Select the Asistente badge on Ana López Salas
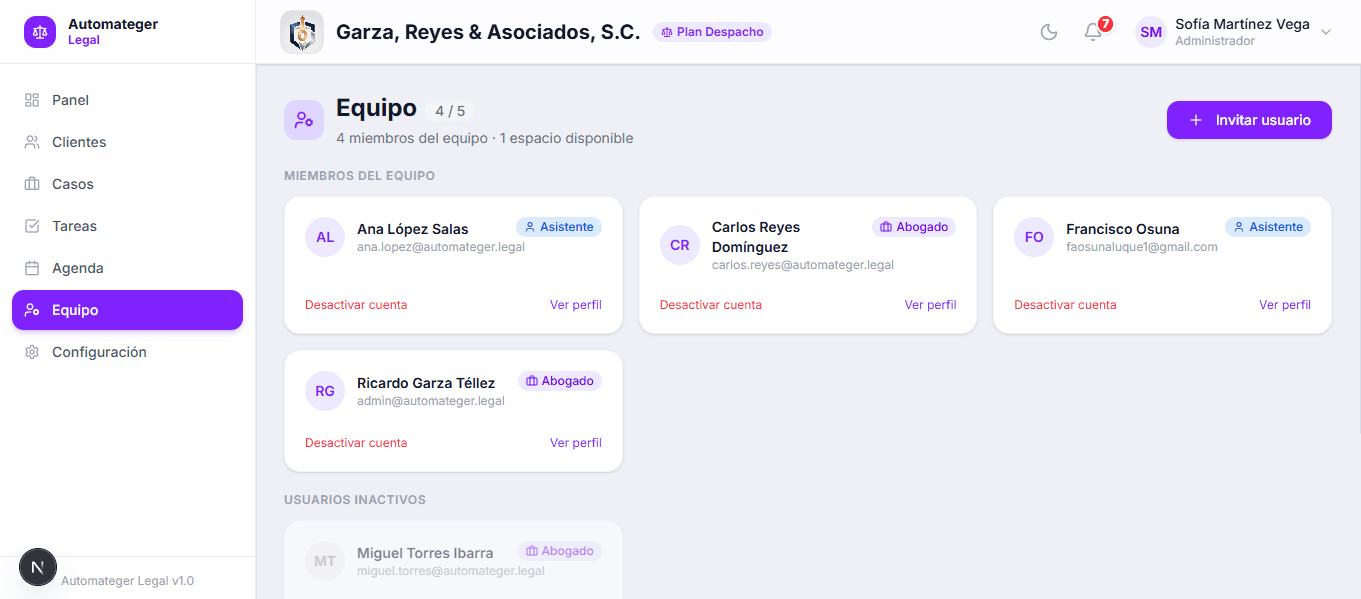1361x599 pixels. pos(559,226)
